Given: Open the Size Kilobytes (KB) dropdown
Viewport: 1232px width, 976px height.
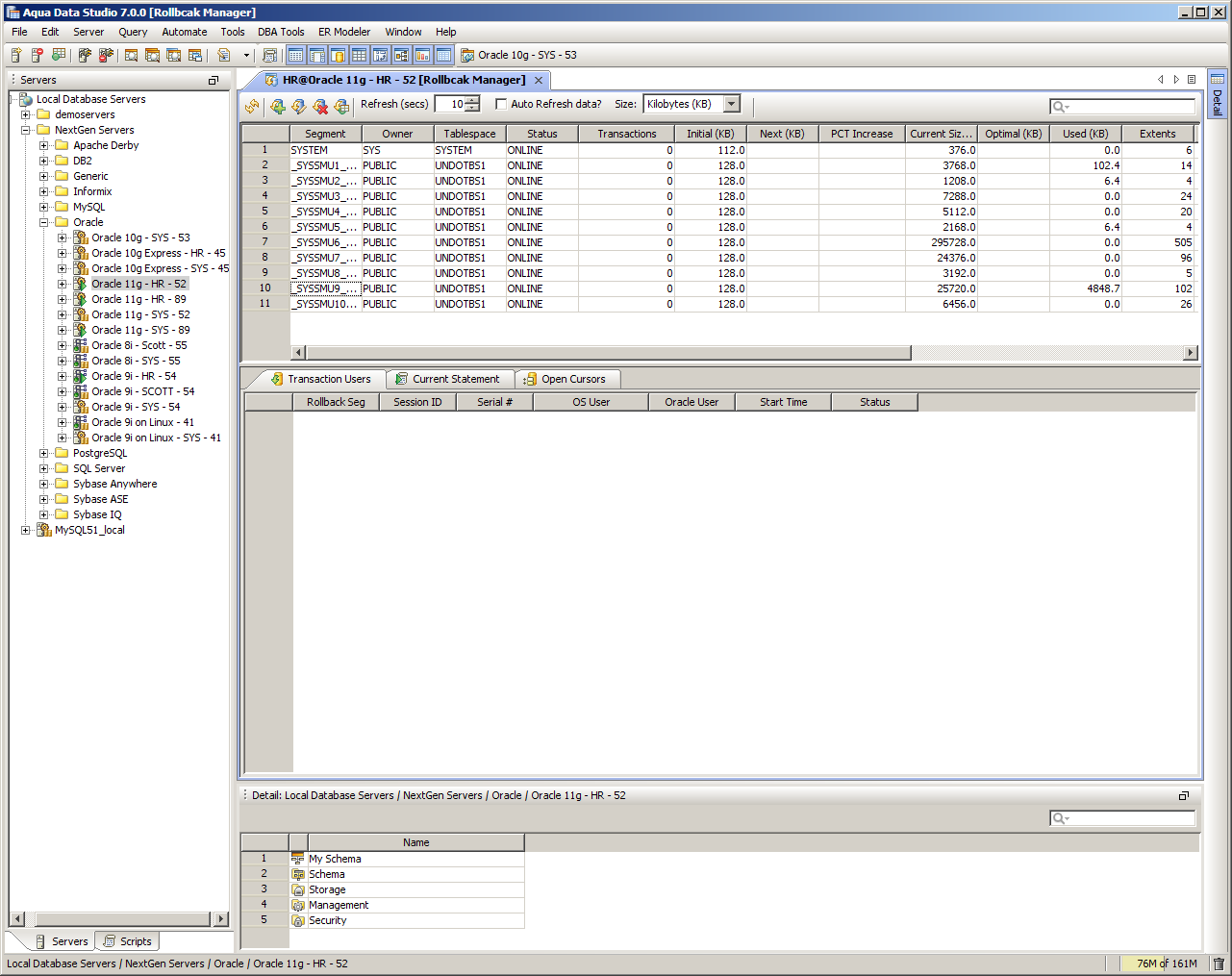Looking at the screenshot, I should tap(732, 104).
